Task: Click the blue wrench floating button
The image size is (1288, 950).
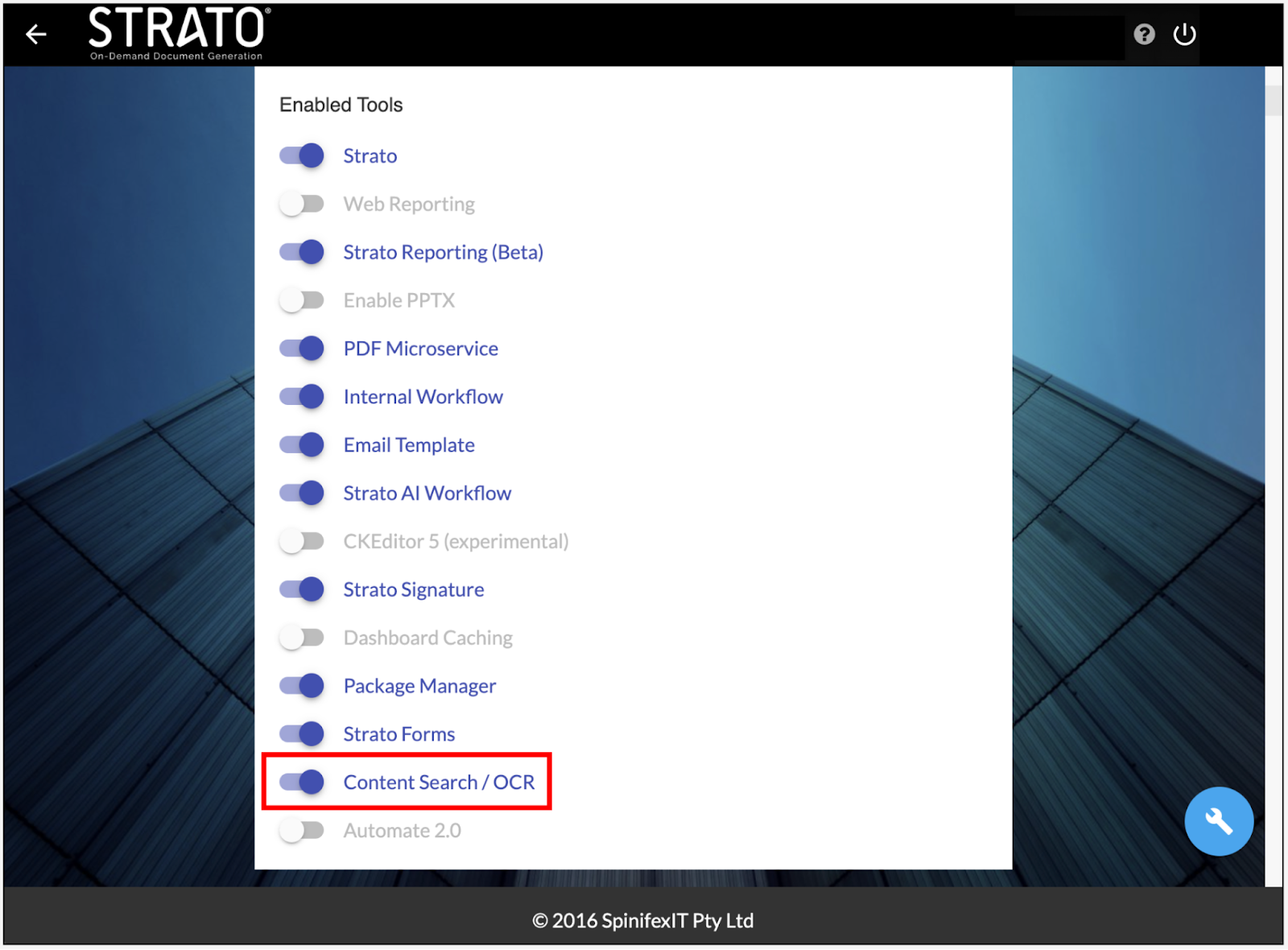Action: 1218,821
